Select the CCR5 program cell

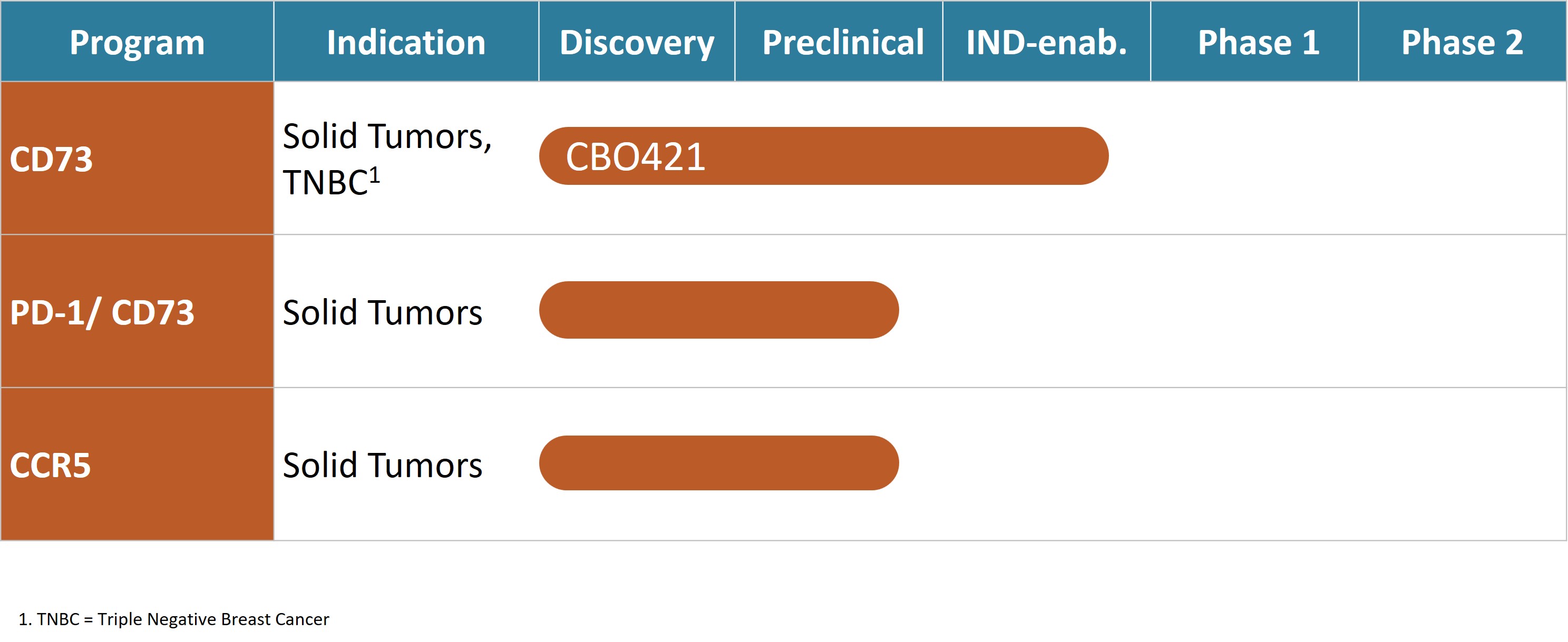[x=137, y=465]
